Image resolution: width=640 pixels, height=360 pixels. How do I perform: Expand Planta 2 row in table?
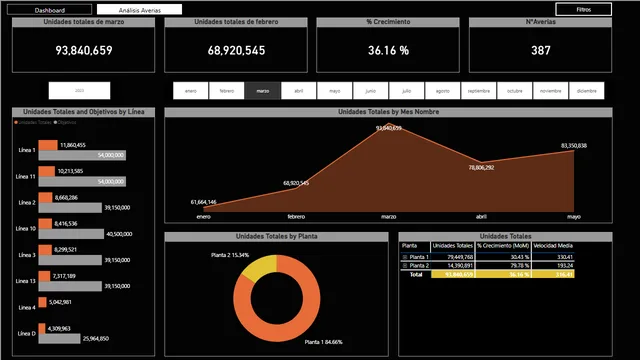[404, 266]
